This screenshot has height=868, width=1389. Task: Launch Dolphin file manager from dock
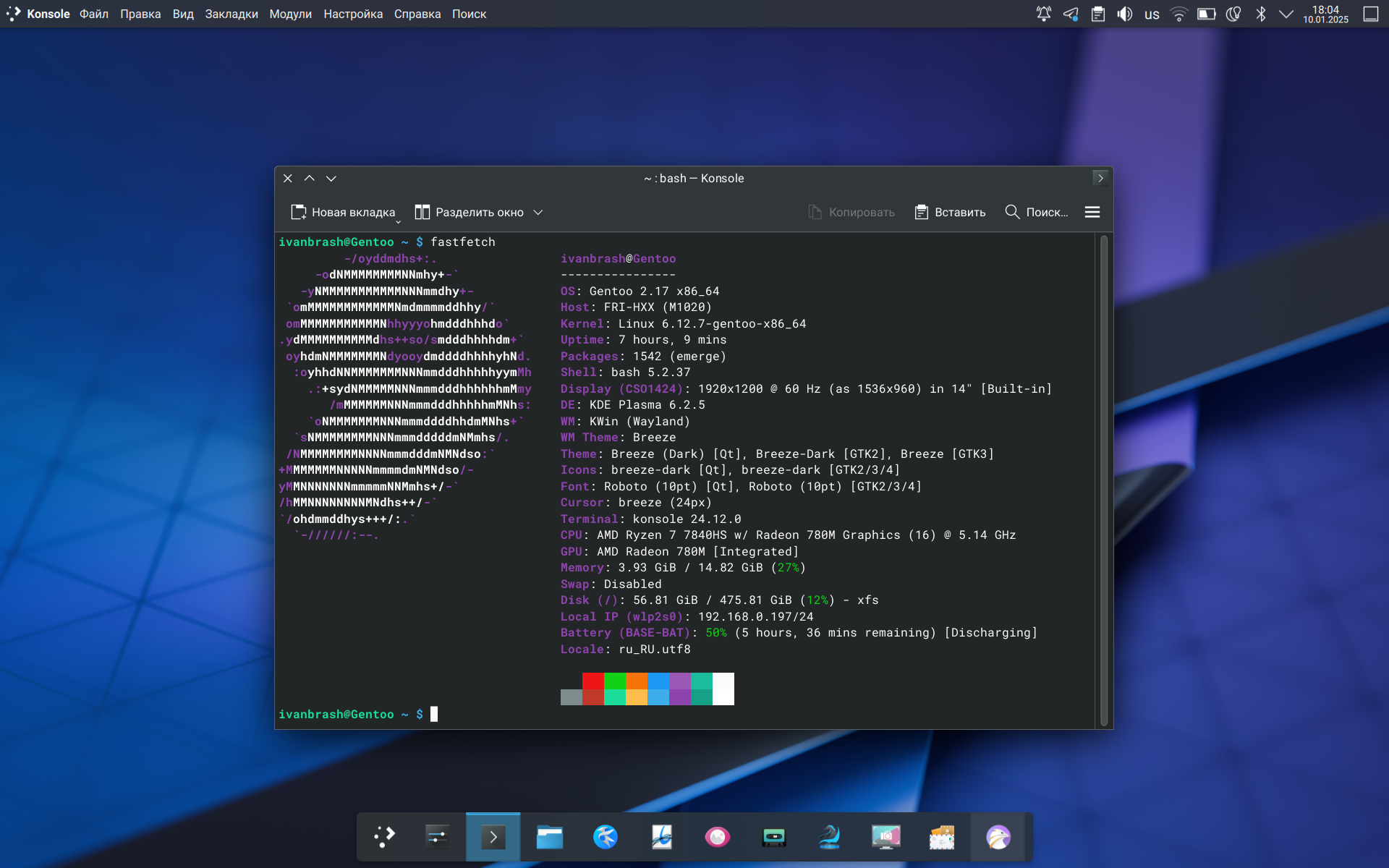pos(549,837)
